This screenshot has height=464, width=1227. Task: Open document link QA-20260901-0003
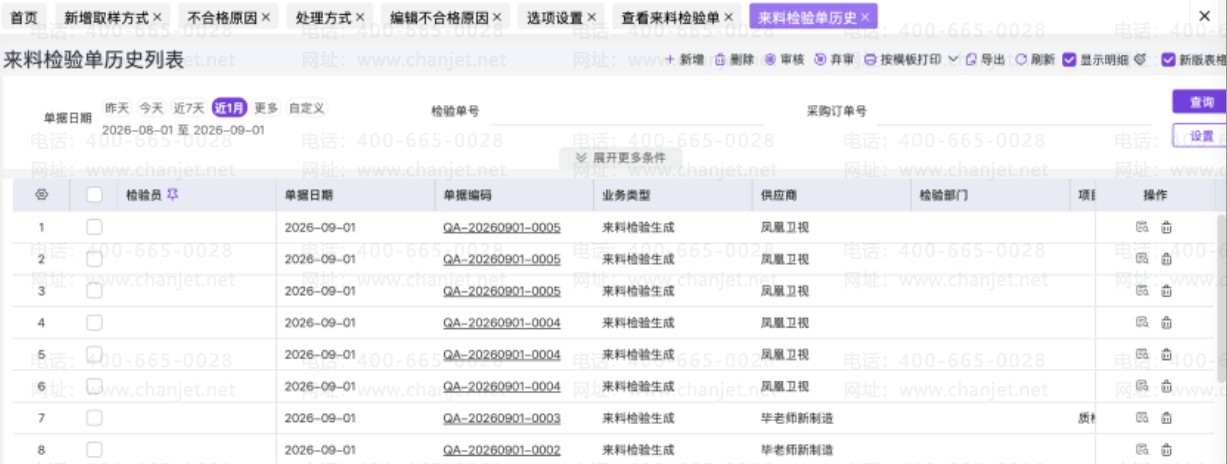502,418
